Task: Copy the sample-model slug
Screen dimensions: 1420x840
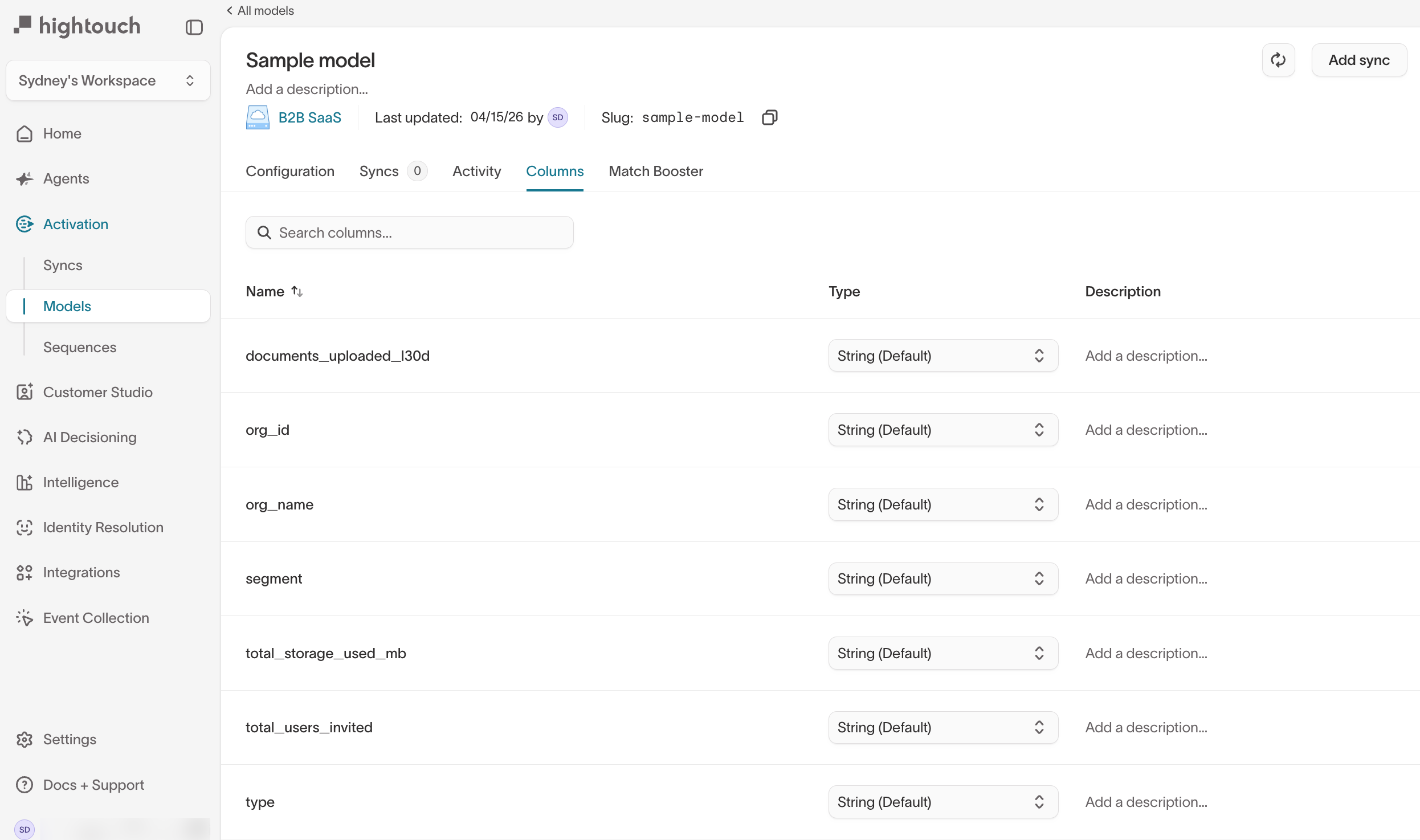Action: click(x=769, y=117)
